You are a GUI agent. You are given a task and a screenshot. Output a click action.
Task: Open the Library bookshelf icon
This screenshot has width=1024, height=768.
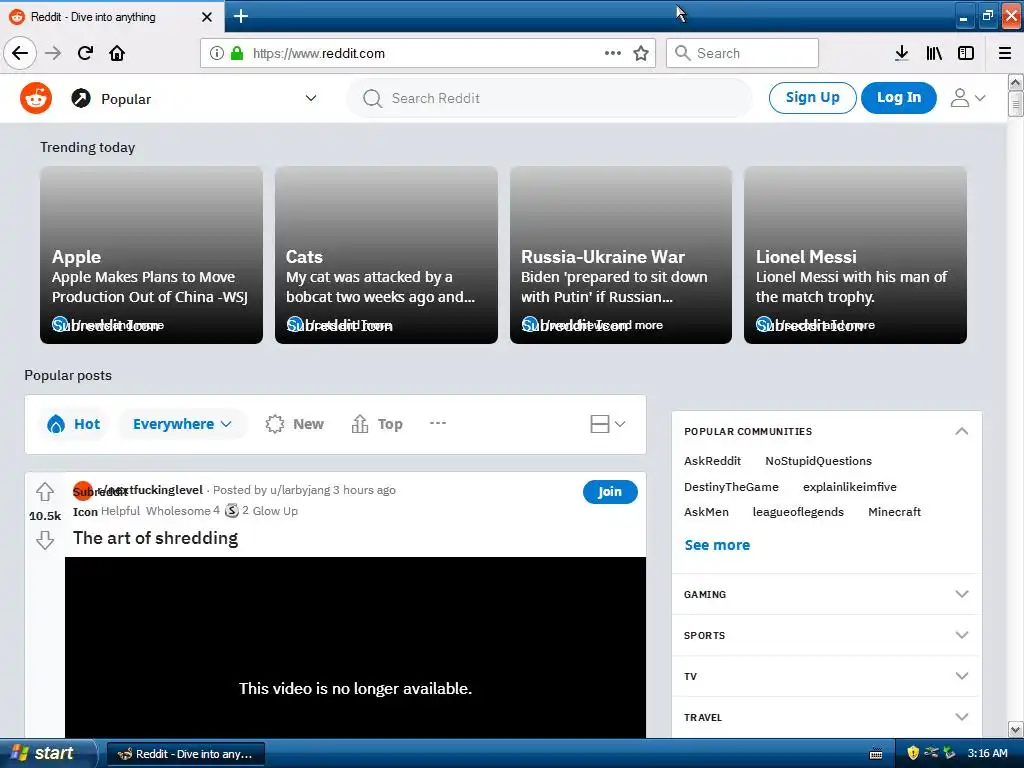(x=934, y=53)
